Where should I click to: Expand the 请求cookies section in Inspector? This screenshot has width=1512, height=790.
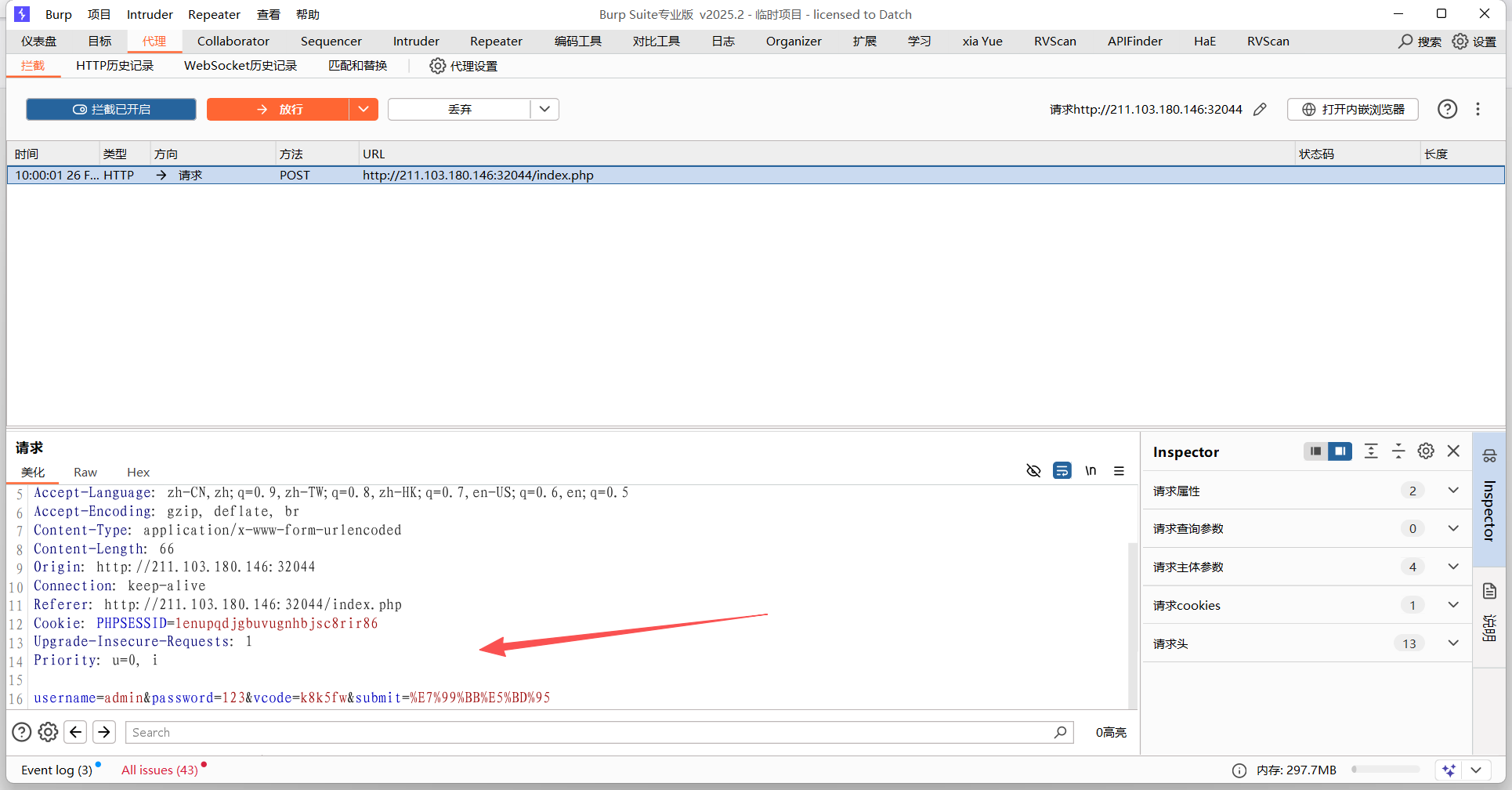1453,605
